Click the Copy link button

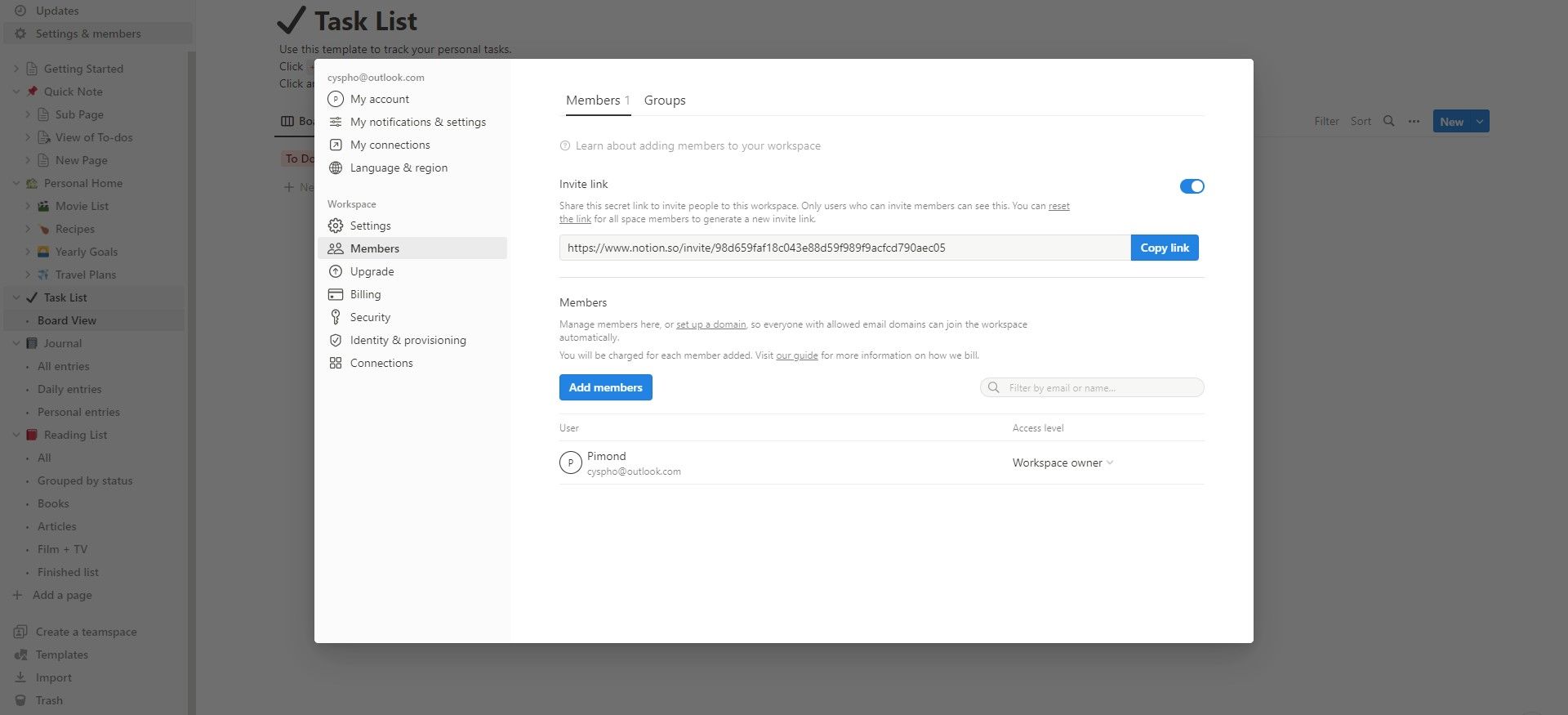[x=1165, y=248]
